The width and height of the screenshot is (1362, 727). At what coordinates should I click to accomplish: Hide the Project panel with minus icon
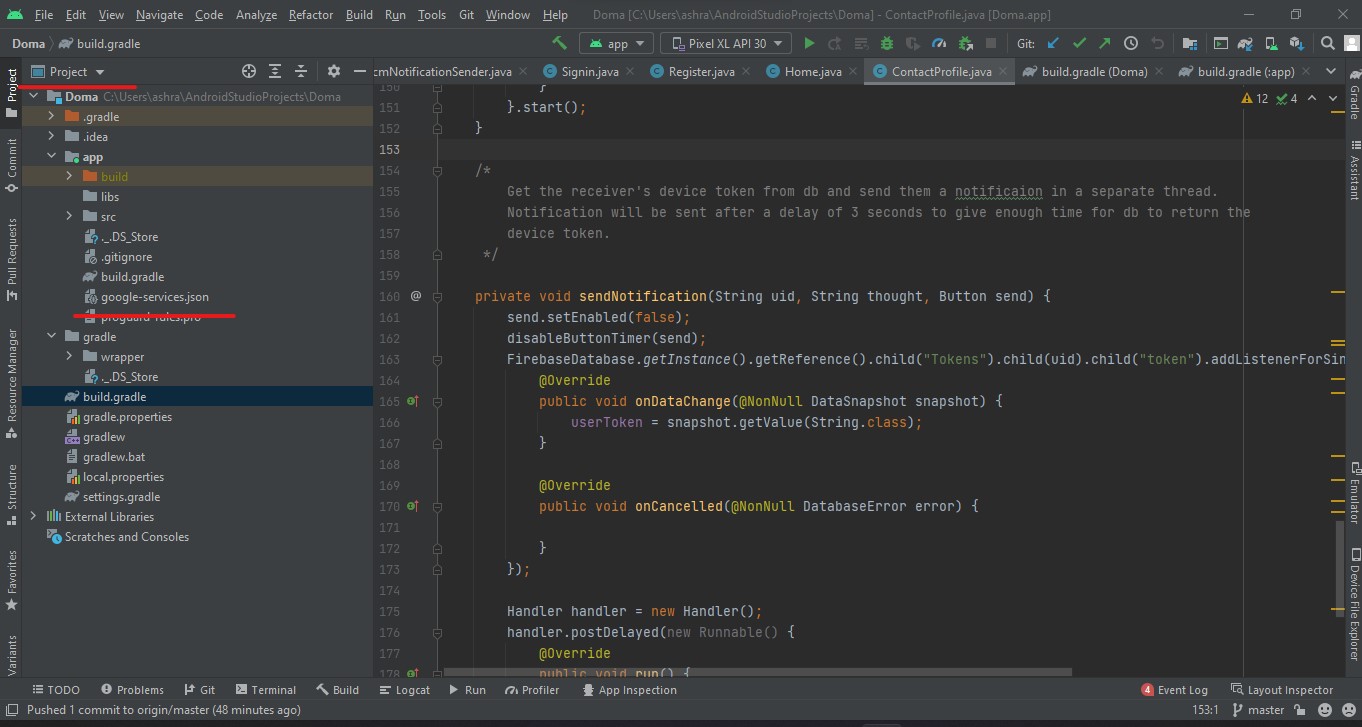(x=360, y=71)
